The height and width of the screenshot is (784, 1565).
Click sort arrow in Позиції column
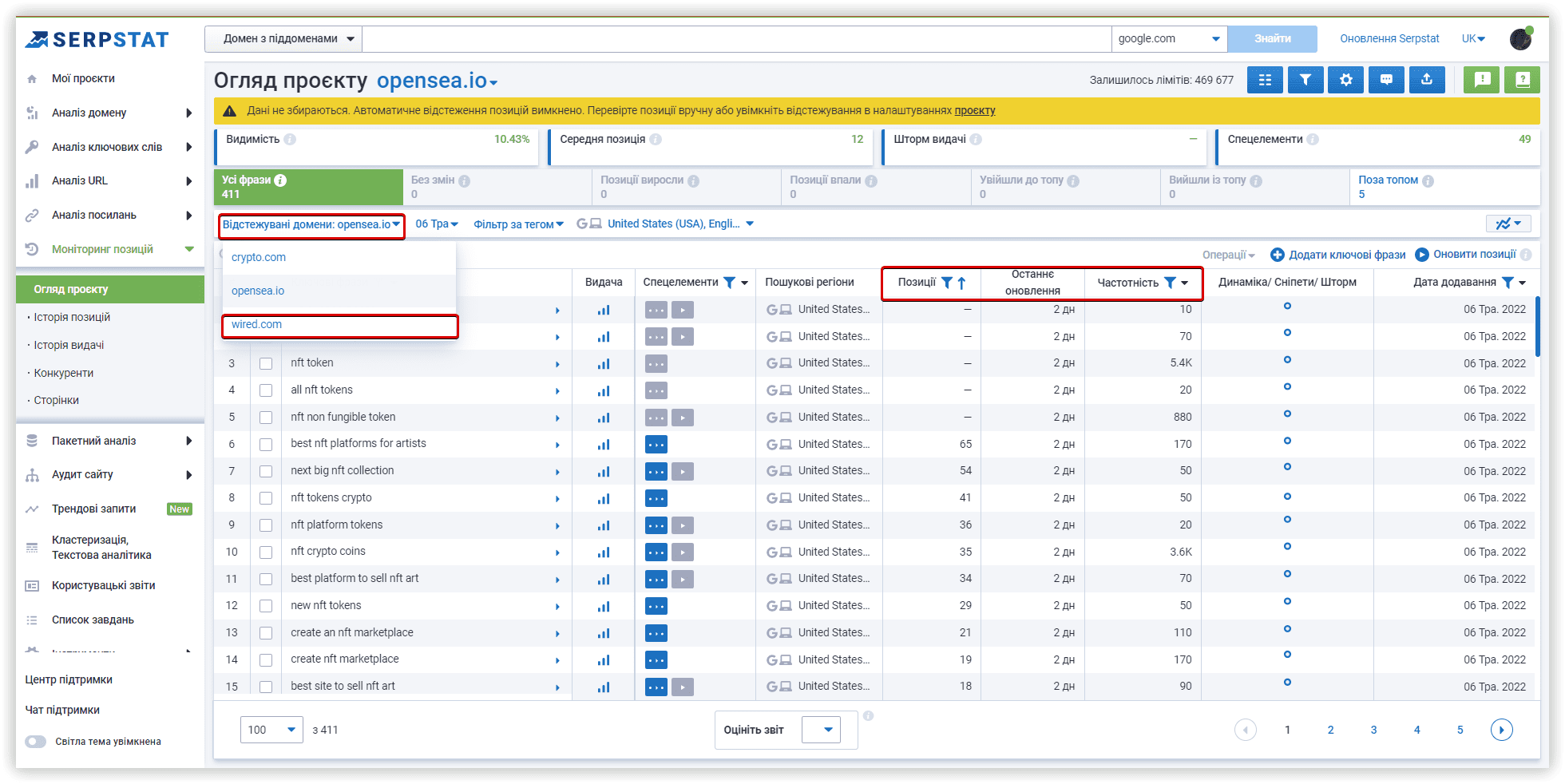click(961, 283)
